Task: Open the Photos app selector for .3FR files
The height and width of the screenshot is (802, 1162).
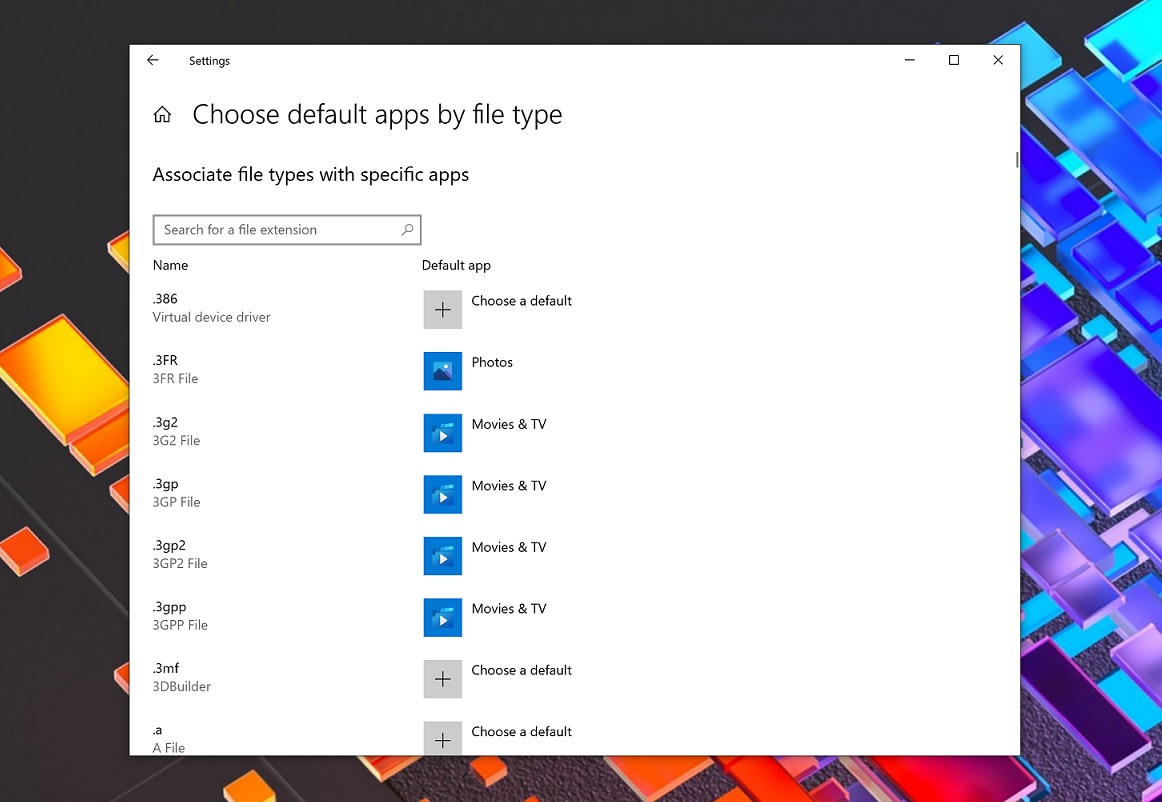Action: pyautogui.click(x=442, y=370)
